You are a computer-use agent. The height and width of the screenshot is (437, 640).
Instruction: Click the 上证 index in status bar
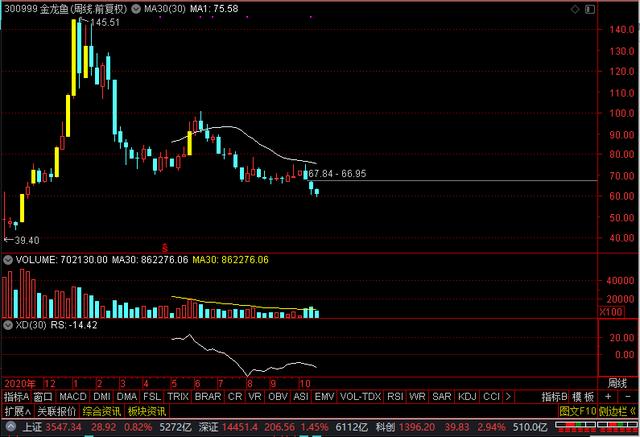(29, 426)
